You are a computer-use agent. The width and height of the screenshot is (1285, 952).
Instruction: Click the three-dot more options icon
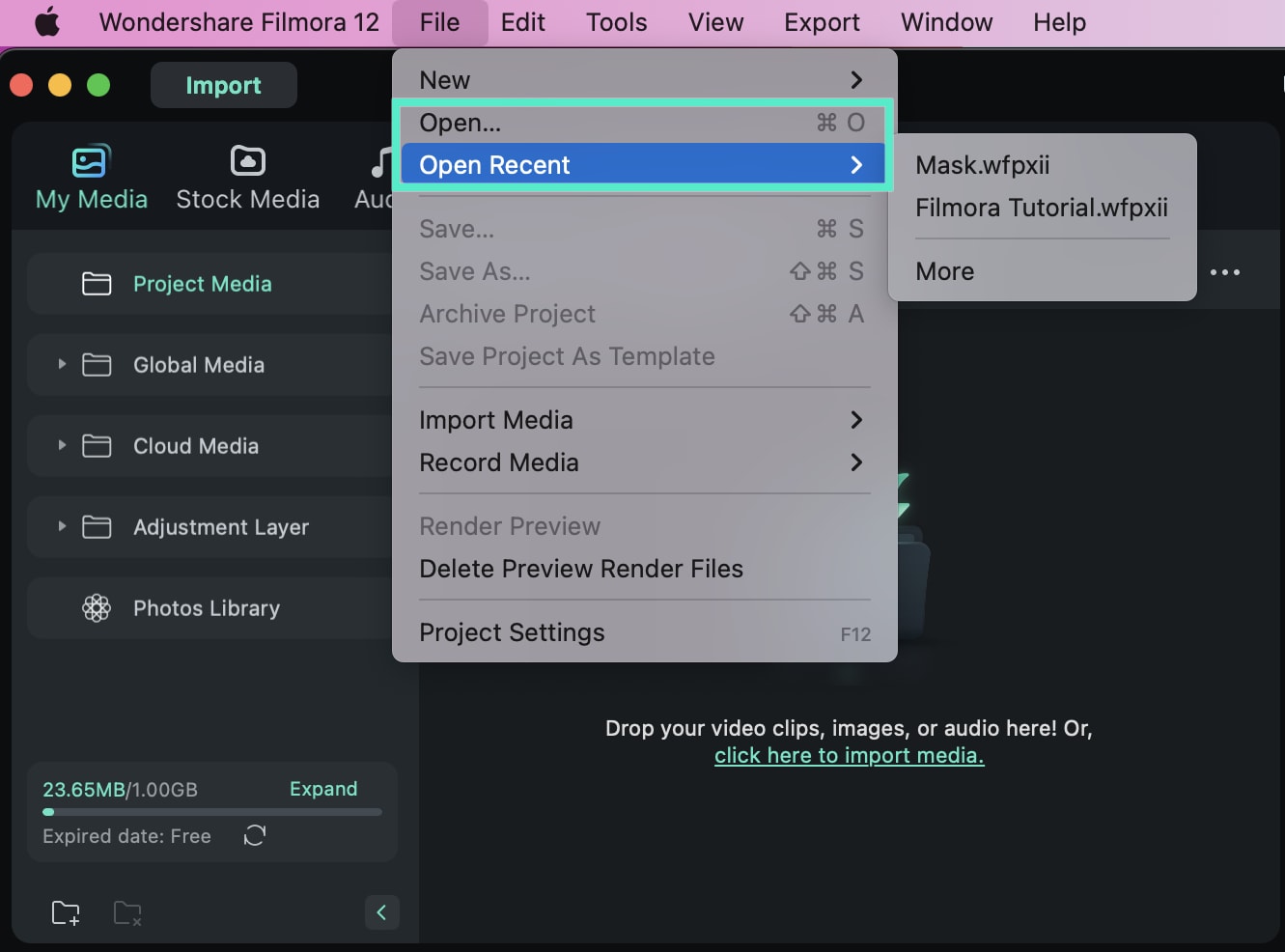pos(1225,272)
